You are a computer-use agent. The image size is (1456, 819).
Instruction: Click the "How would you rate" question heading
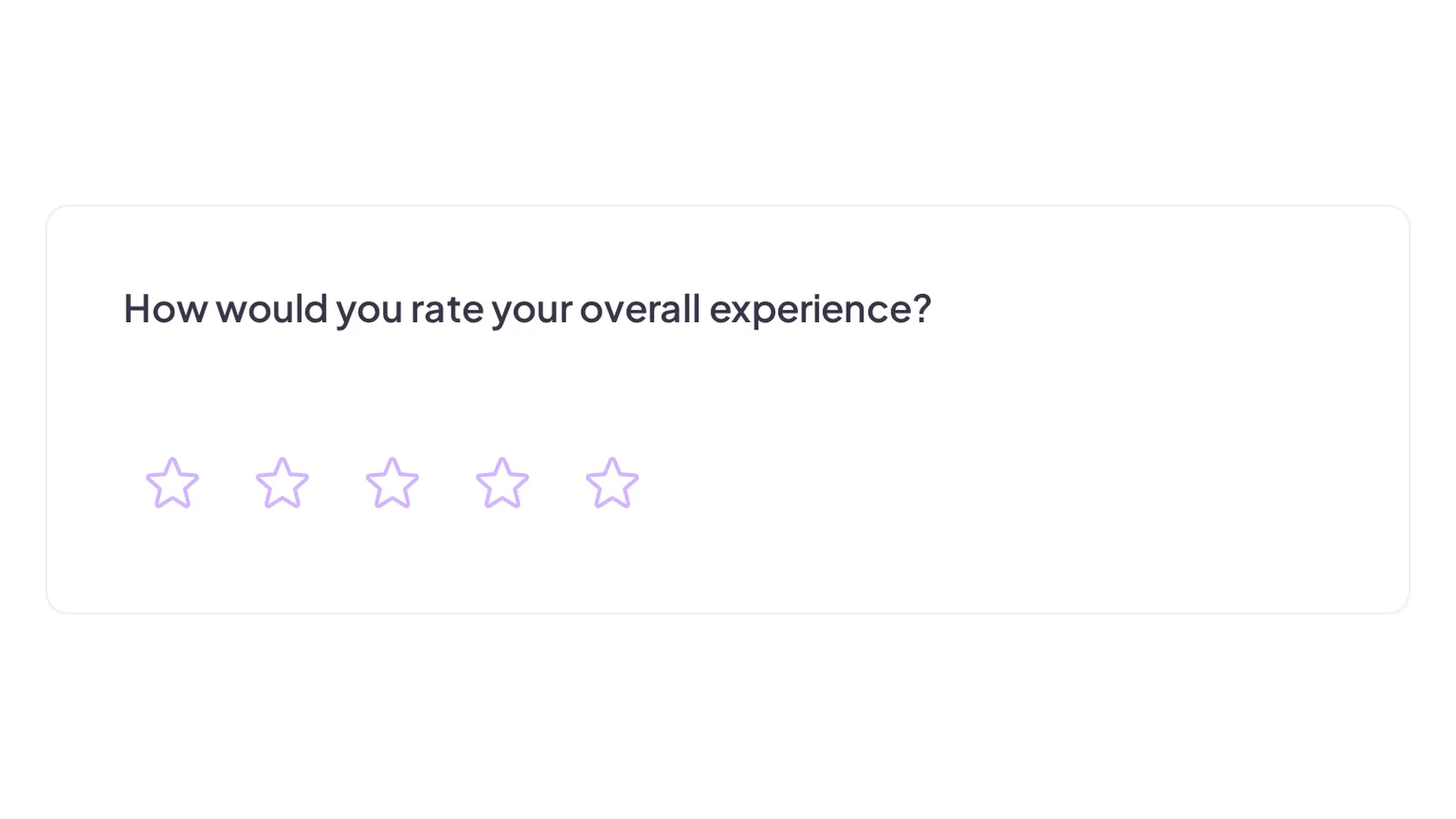coord(528,309)
